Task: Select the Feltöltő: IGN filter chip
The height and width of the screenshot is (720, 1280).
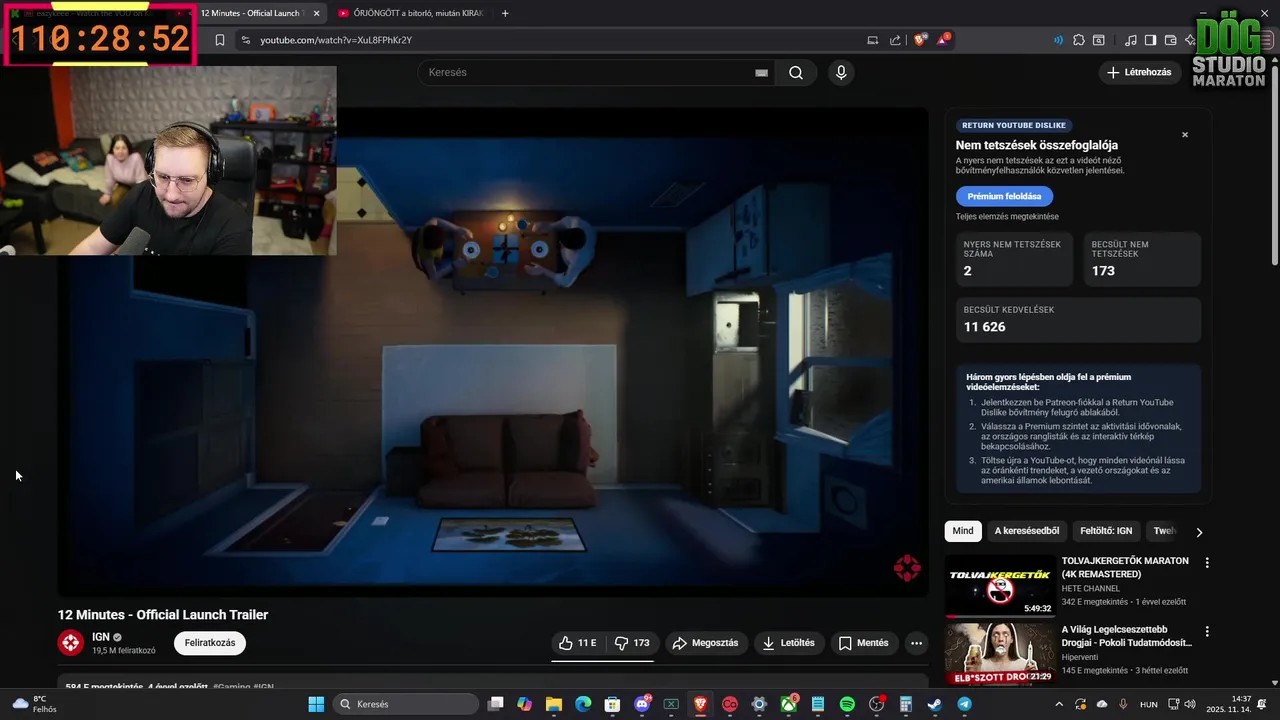Action: tap(1106, 531)
